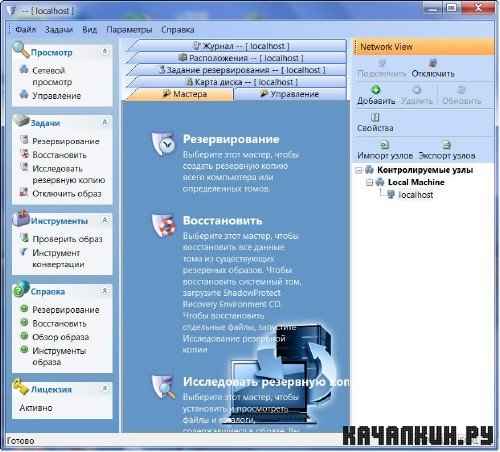Select localhost node in the tree
The image size is (500, 452).
click(415, 195)
